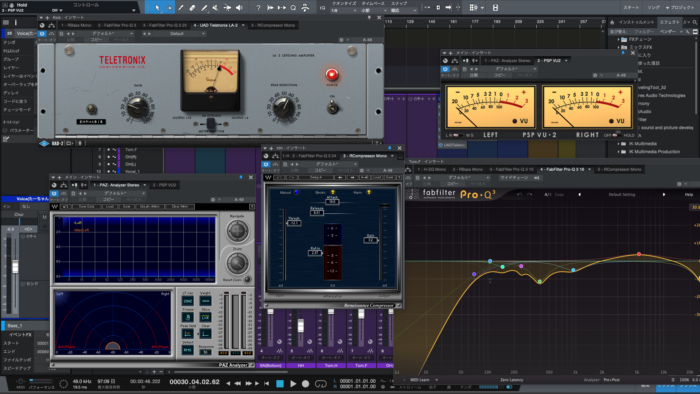Image resolution: width=700 pixels, height=394 pixels.
Task: Toggle power bypass in RCompressor window
Action: coord(266,164)
